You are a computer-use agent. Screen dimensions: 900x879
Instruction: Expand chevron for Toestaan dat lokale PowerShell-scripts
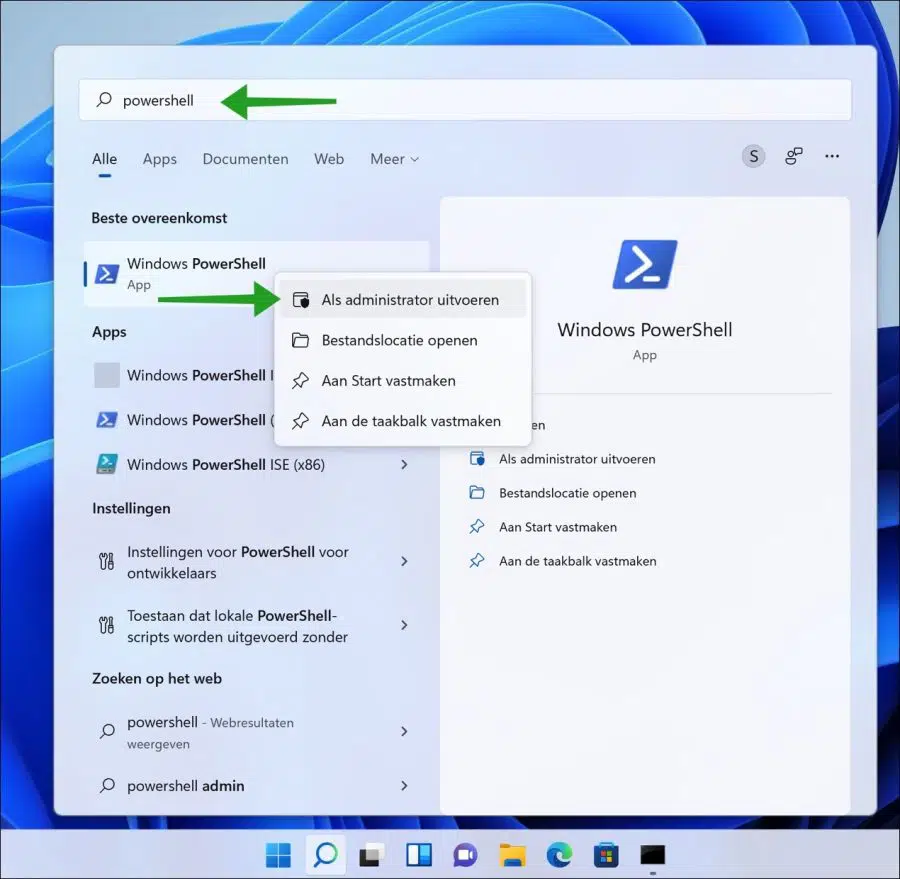pyautogui.click(x=405, y=625)
